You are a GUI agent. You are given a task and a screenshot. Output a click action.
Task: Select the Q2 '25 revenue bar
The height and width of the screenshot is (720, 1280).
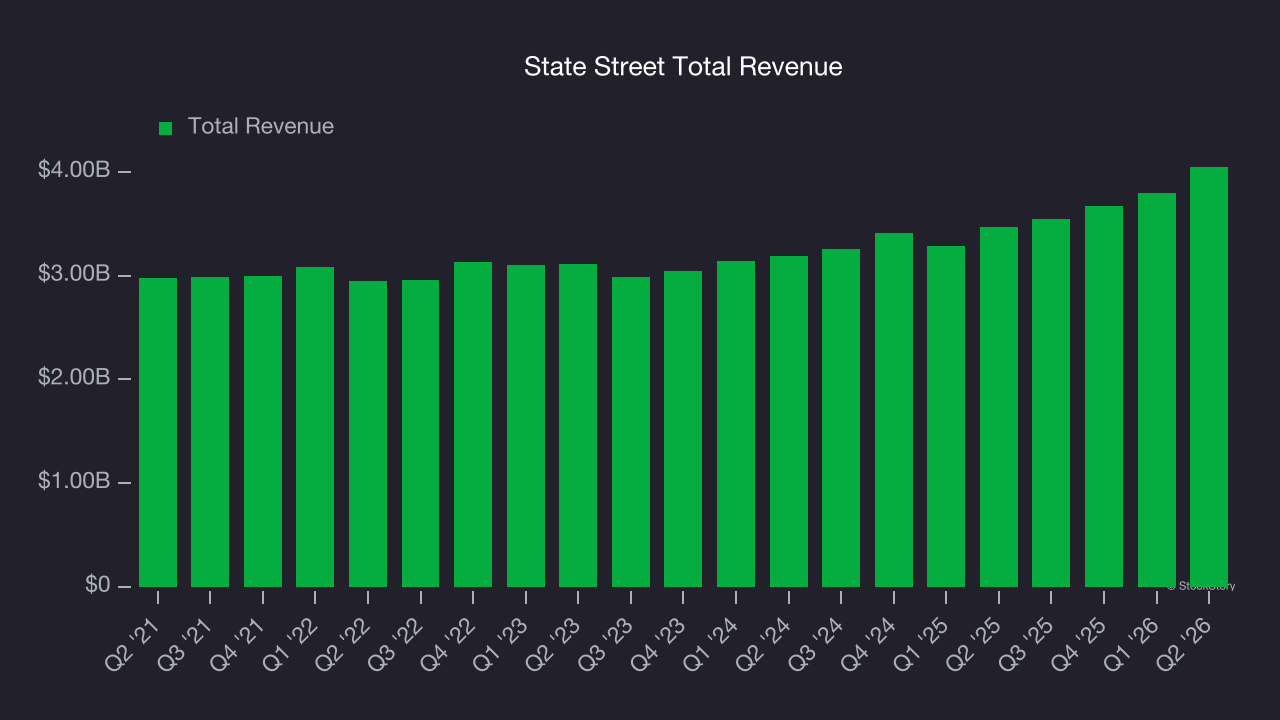pos(999,407)
